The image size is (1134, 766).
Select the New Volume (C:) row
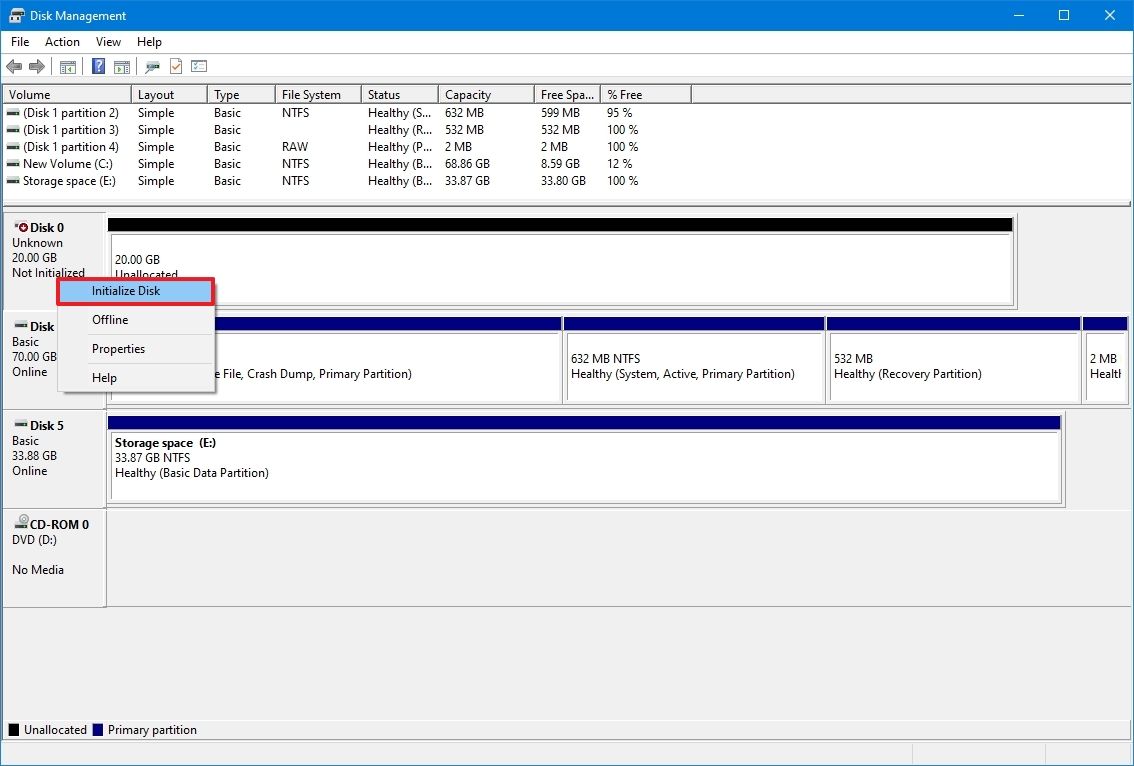(64, 163)
